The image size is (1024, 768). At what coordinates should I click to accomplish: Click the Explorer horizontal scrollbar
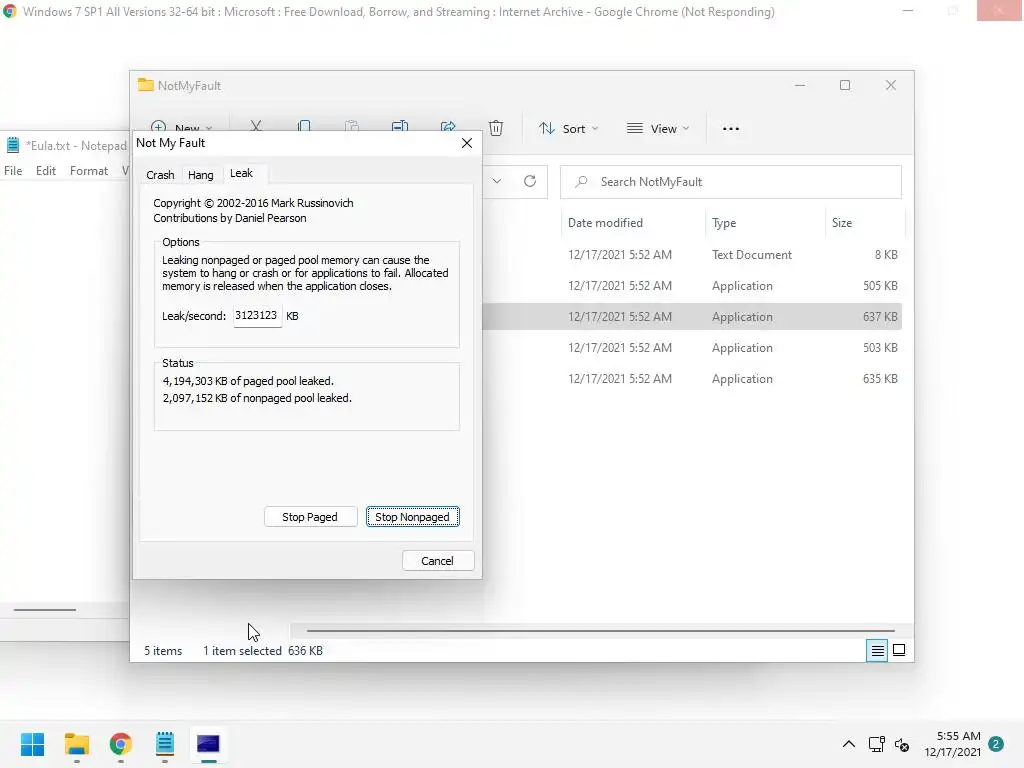[600, 631]
